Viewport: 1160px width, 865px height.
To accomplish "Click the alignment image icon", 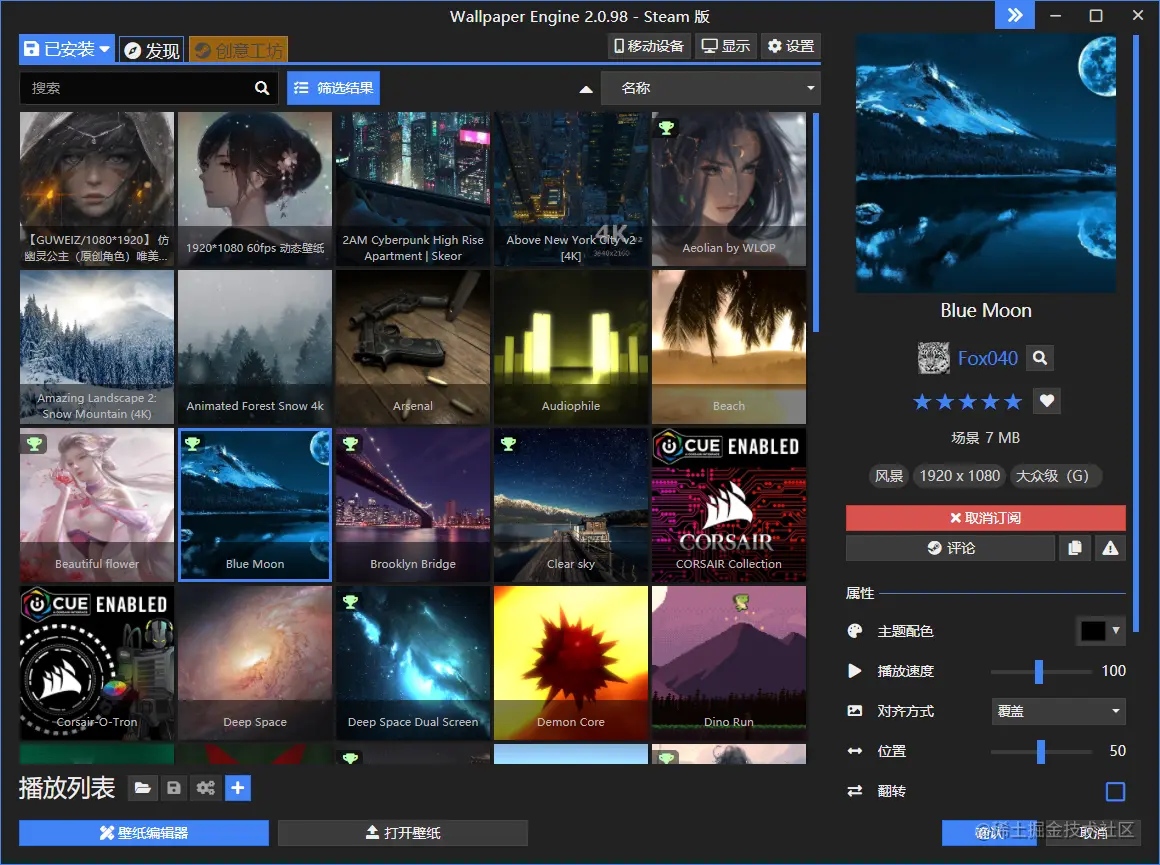I will pos(854,711).
